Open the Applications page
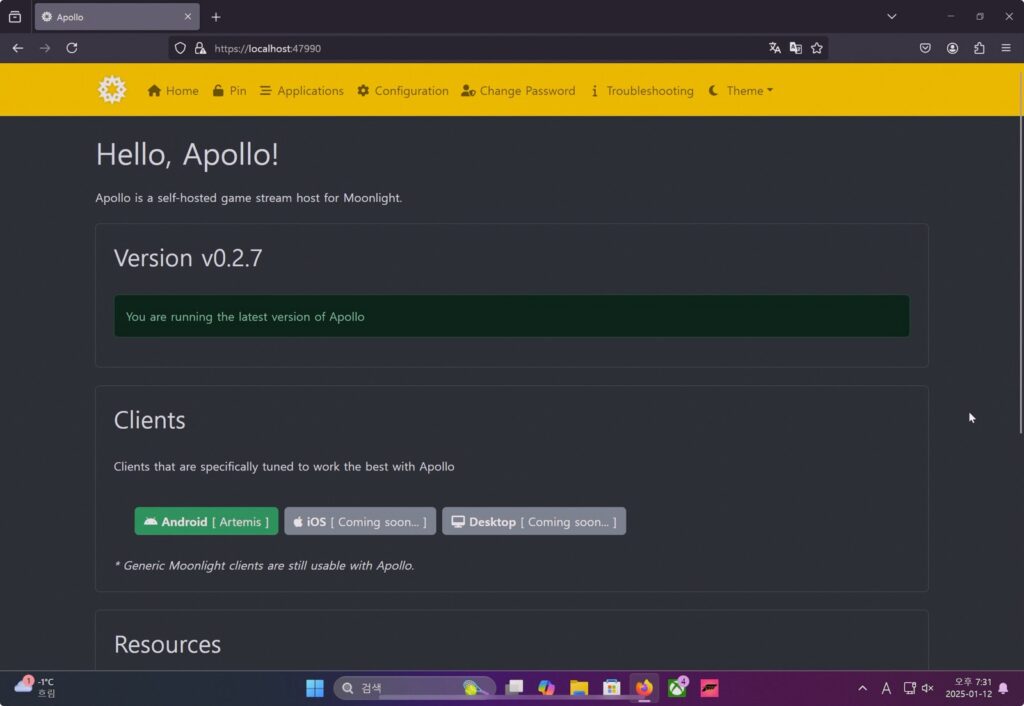 (x=302, y=91)
